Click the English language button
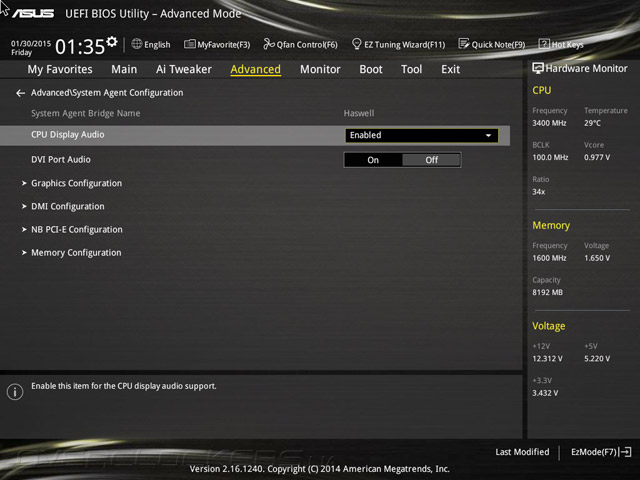The image size is (640, 480). [x=151, y=44]
